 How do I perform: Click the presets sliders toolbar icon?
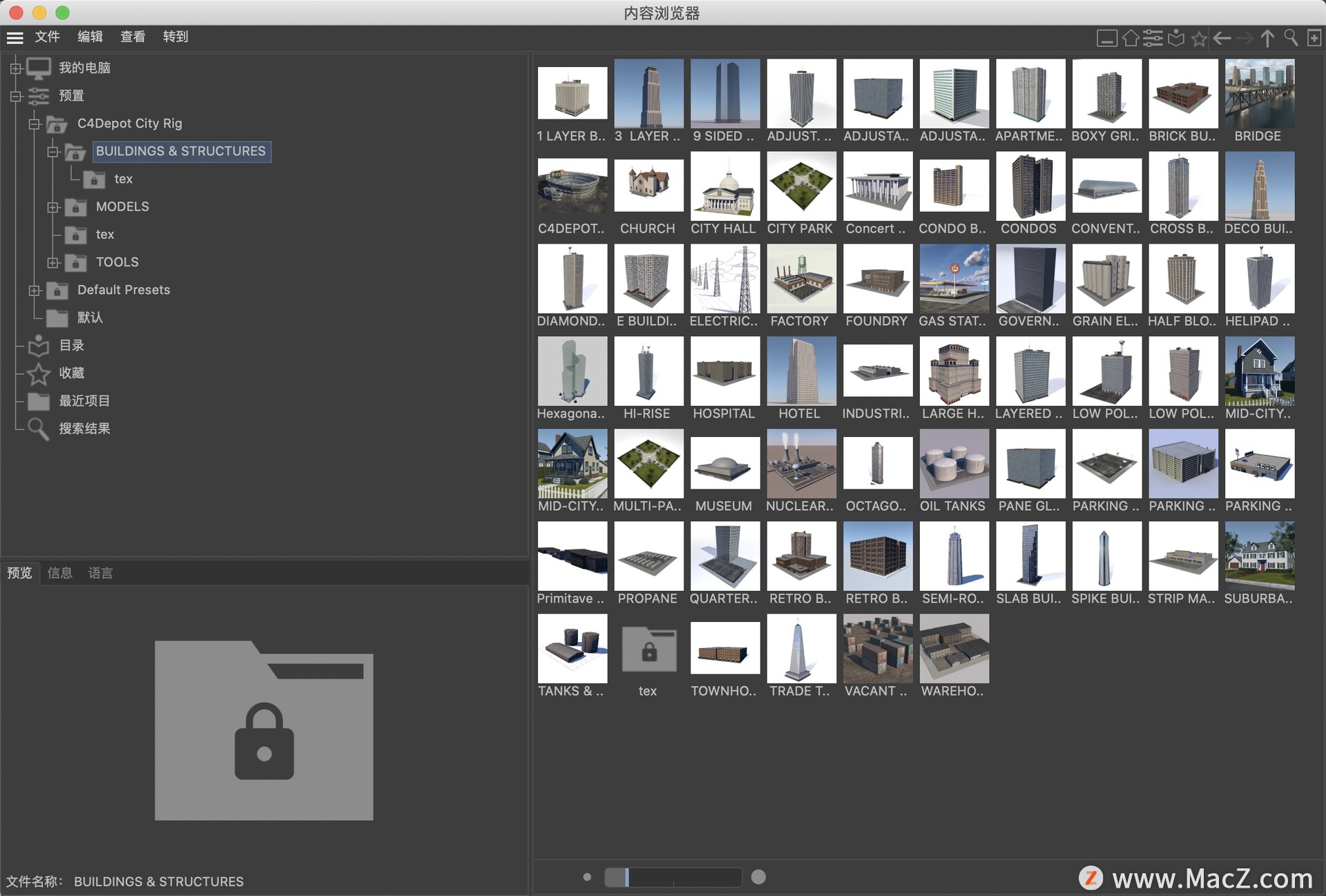tap(1153, 38)
